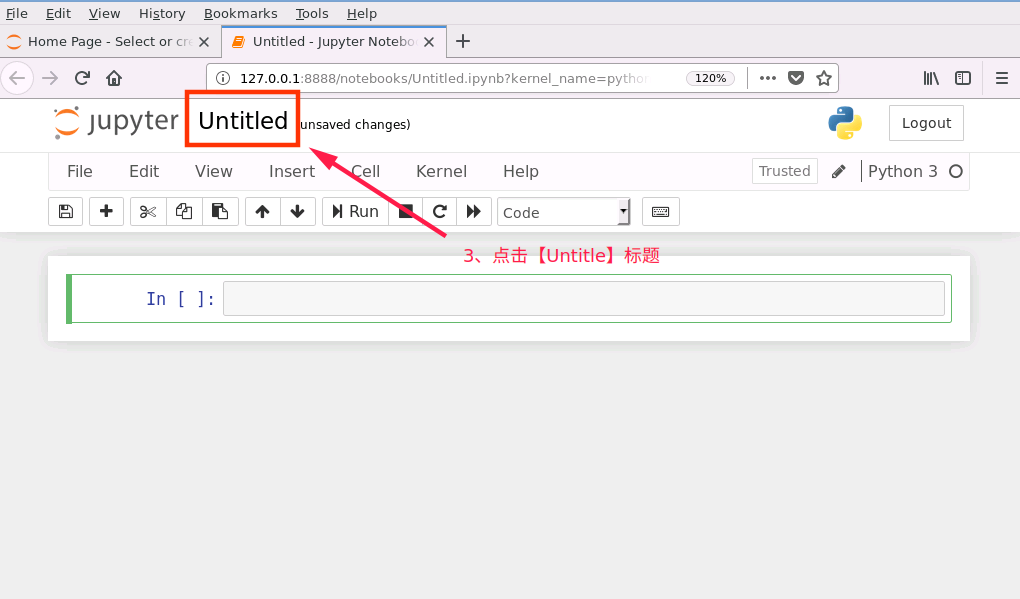Close the Home Page tab
The image size is (1020, 599).
[204, 42]
